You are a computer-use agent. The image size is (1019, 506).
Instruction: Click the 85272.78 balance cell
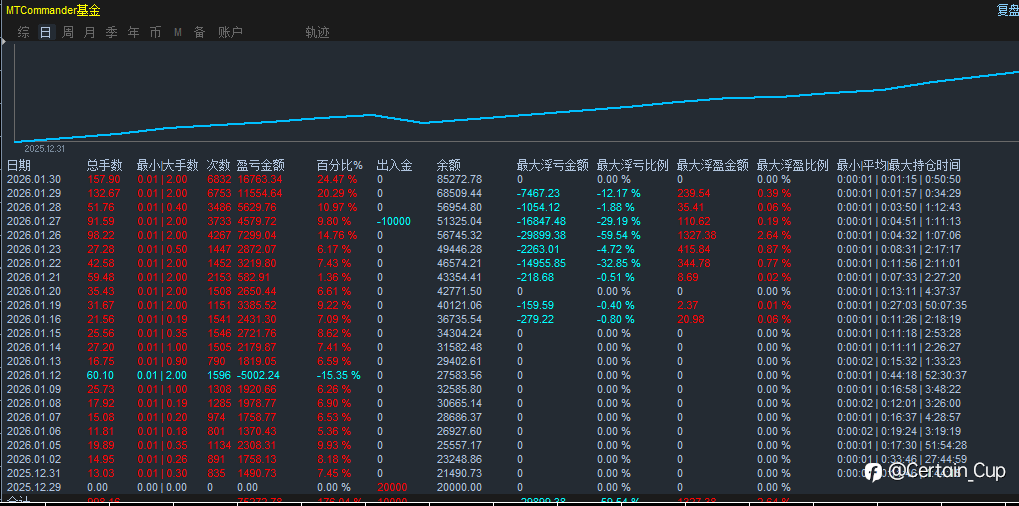click(459, 179)
